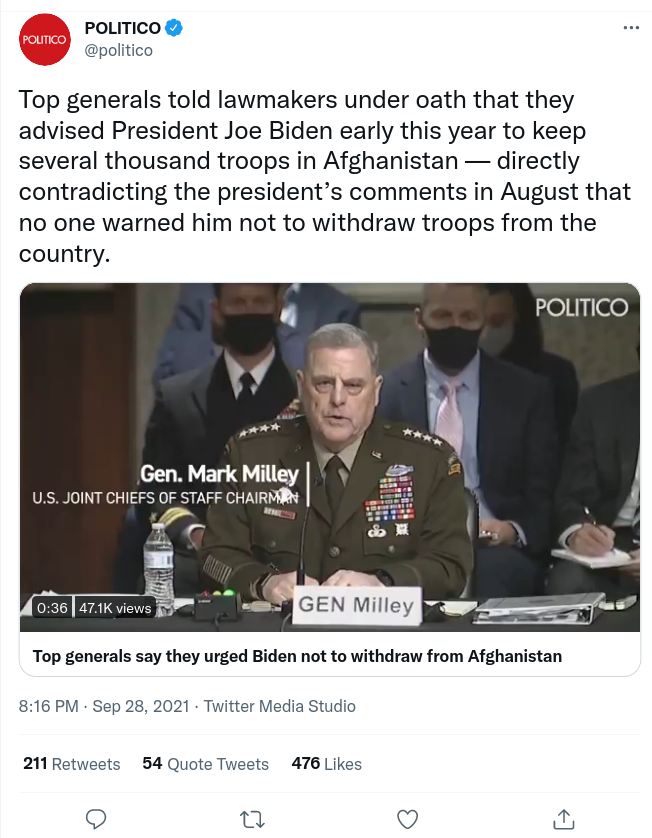Click the 0:36 video duration badge
This screenshot has width=652, height=838.
tap(52, 607)
